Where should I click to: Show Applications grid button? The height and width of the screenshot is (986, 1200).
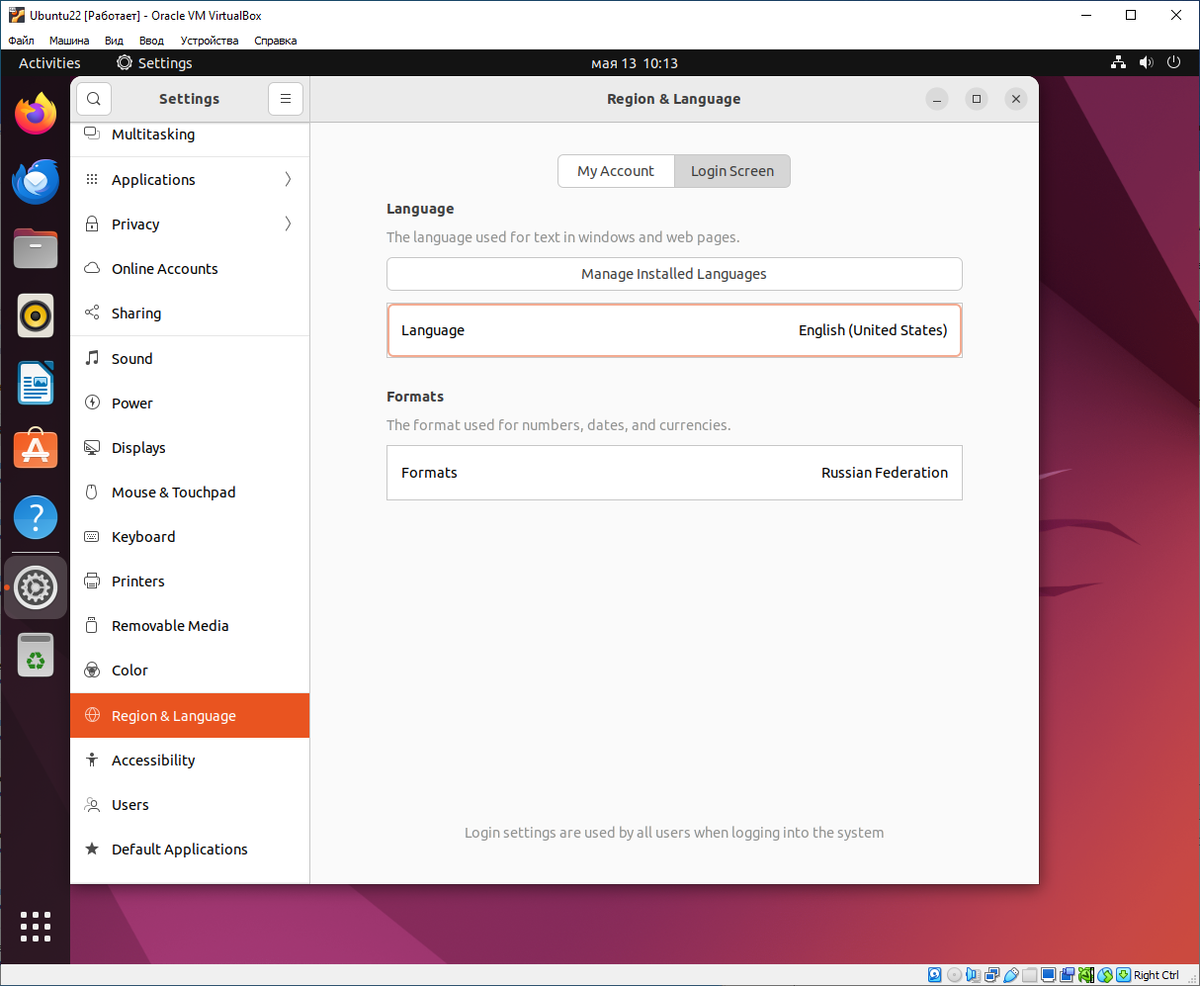[x=36, y=926]
